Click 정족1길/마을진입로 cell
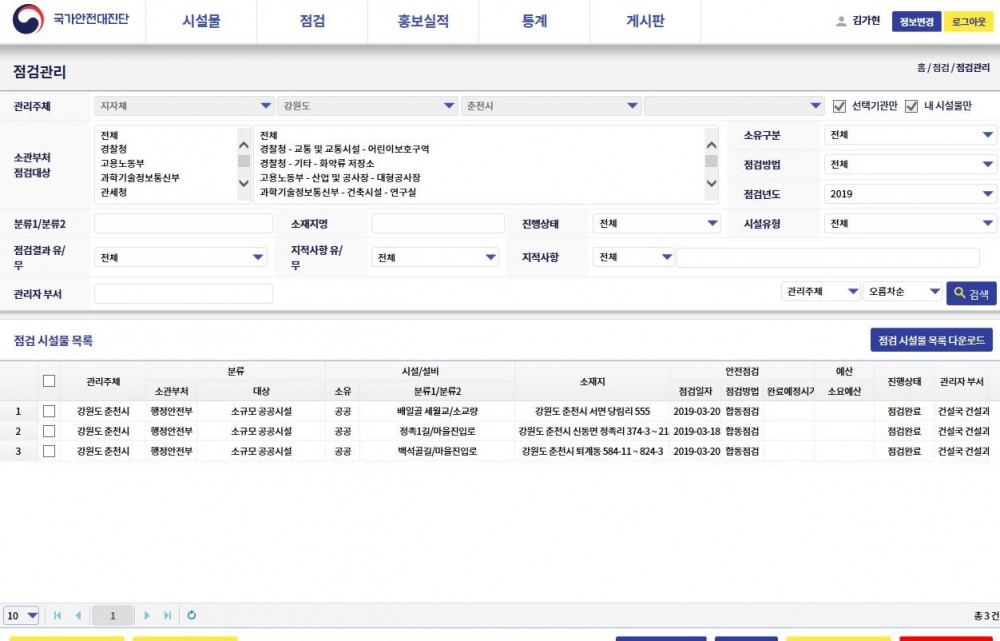The width and height of the screenshot is (1000, 641). tap(437, 431)
